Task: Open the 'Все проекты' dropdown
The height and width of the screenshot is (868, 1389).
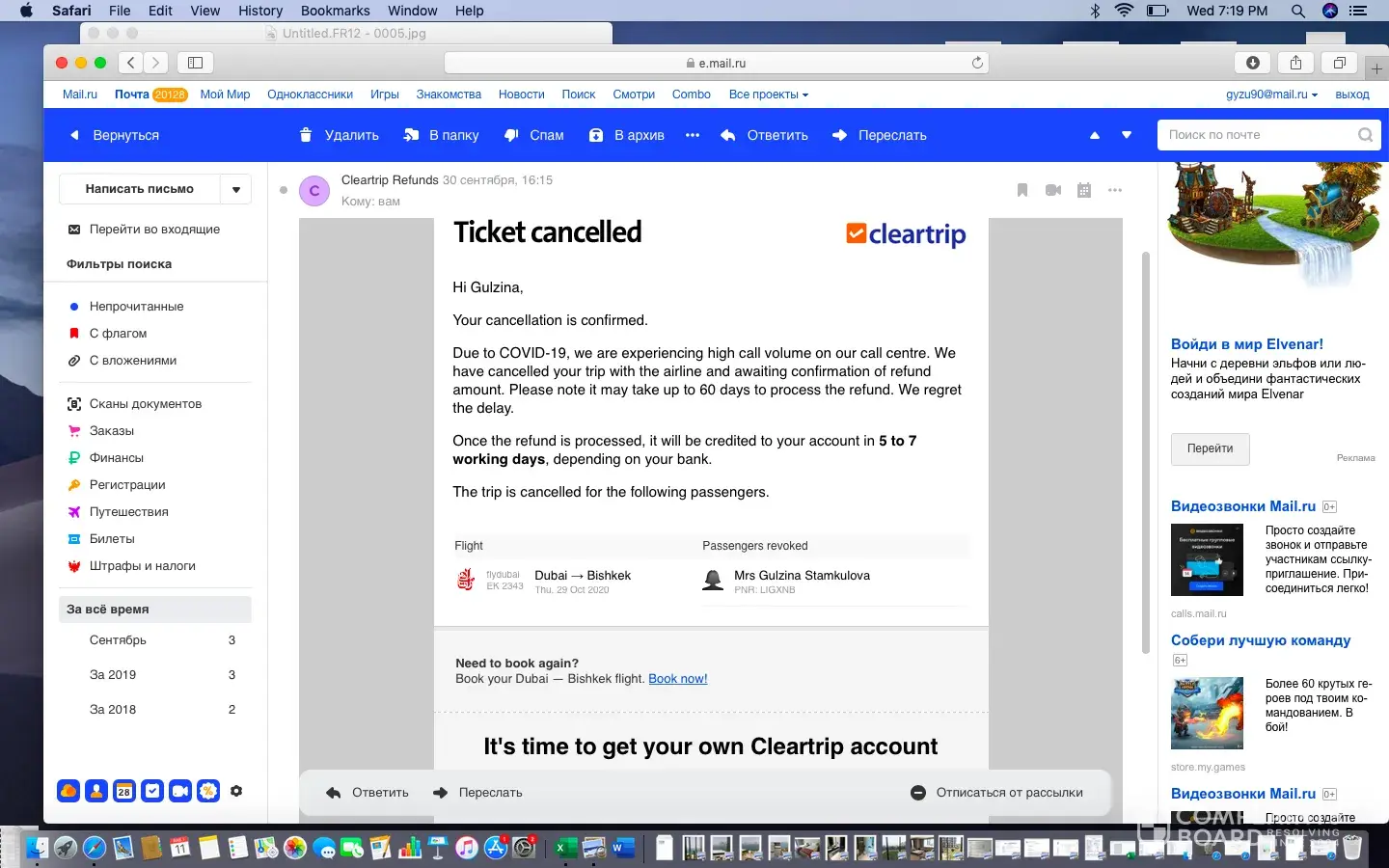Action: (x=769, y=95)
